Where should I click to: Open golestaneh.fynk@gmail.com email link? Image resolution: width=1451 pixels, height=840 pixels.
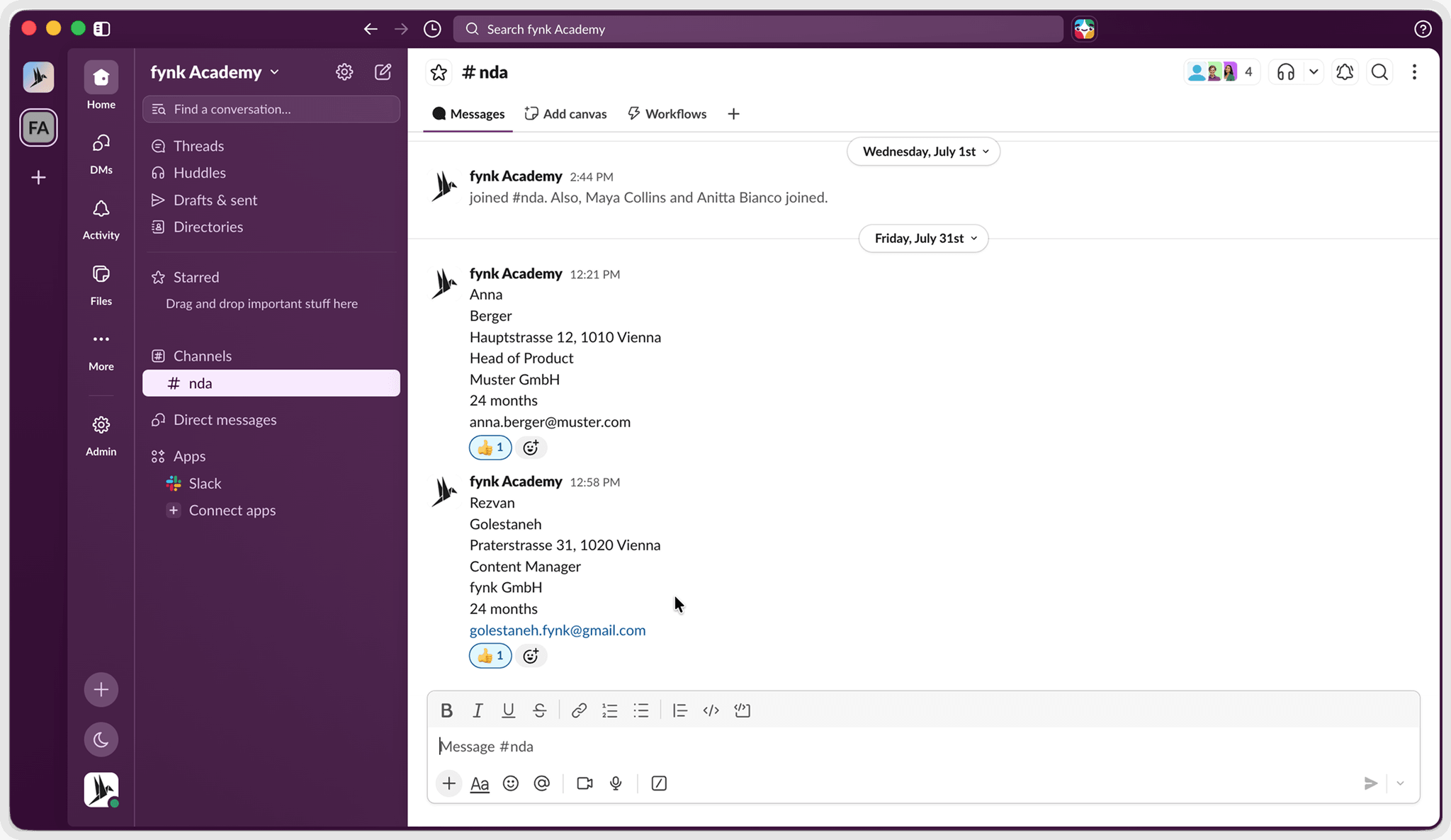click(558, 630)
